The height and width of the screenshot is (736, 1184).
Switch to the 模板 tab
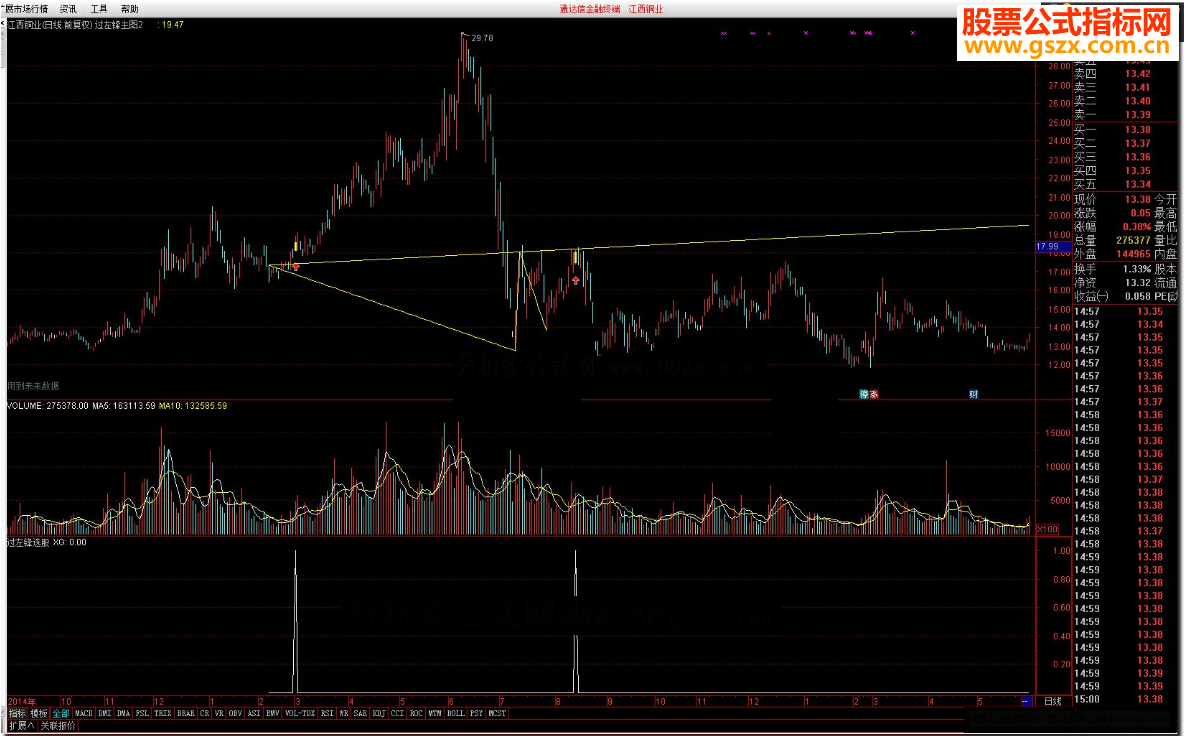(39, 713)
